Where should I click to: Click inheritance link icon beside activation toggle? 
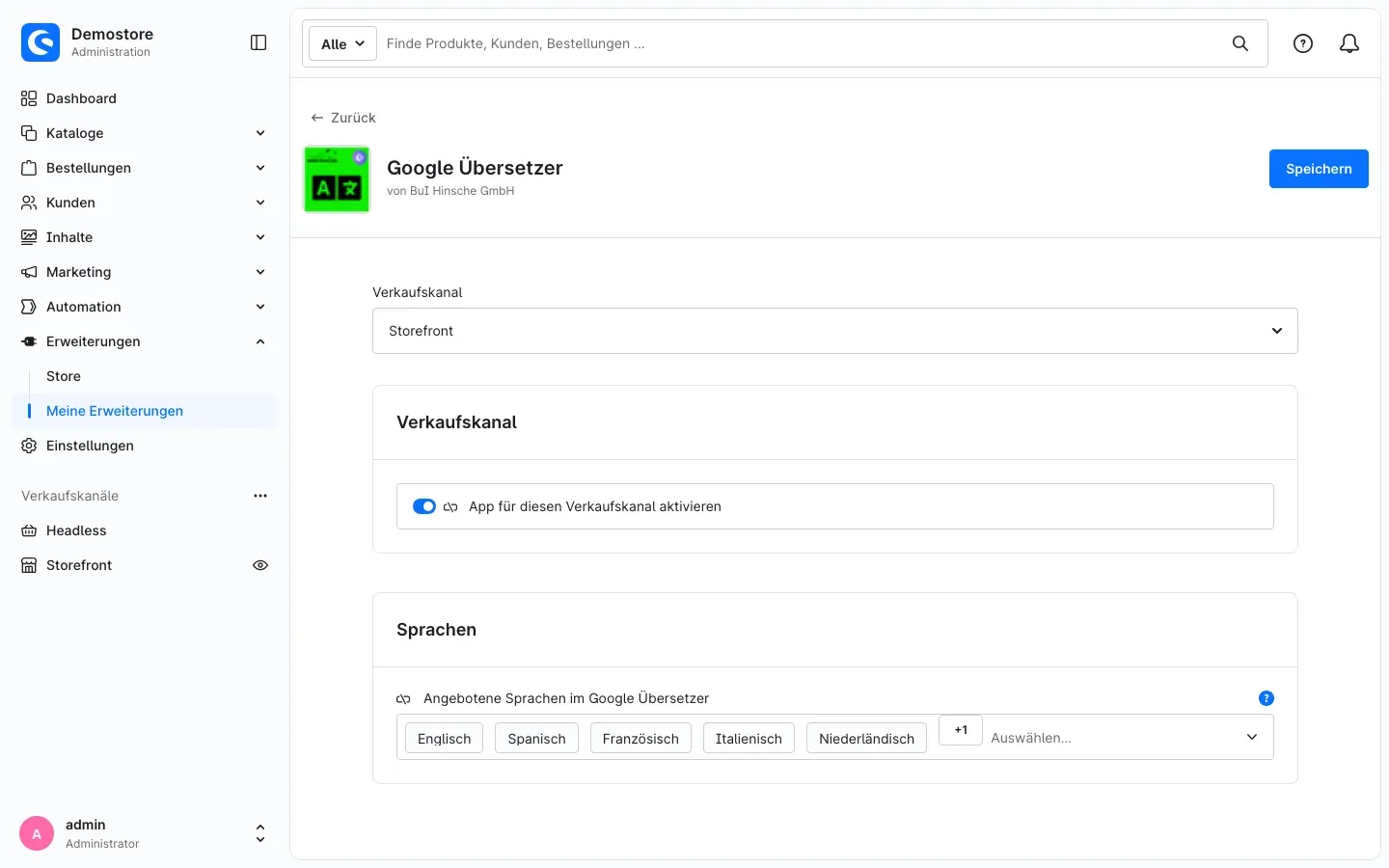click(x=450, y=507)
